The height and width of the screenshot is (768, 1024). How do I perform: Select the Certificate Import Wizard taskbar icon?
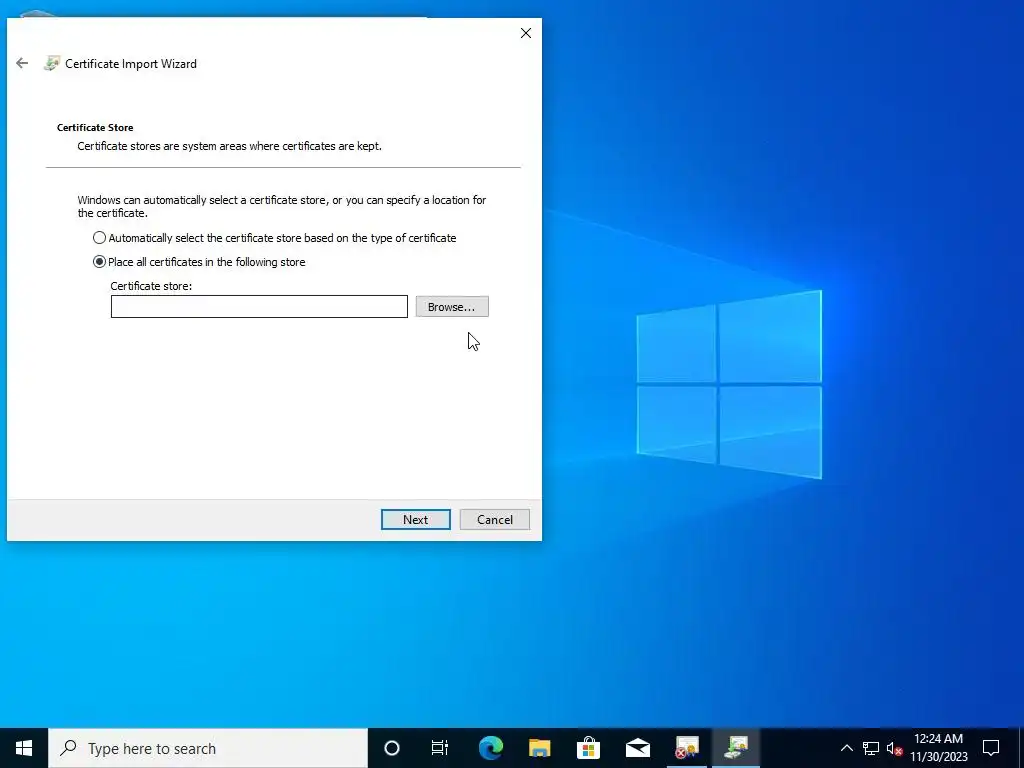tap(737, 748)
